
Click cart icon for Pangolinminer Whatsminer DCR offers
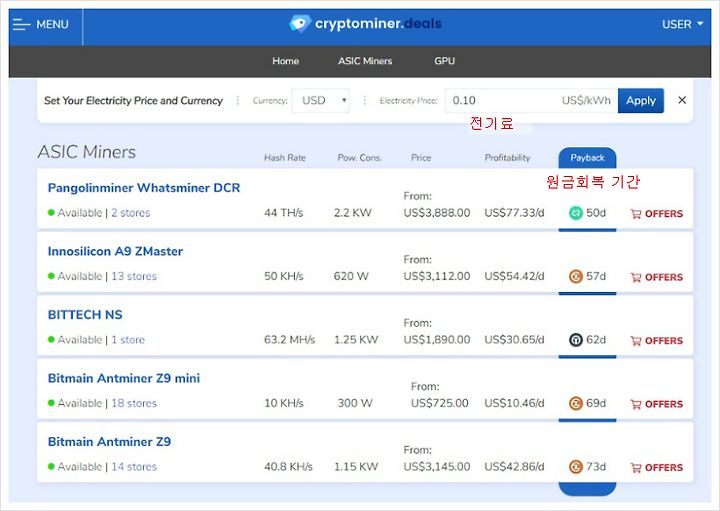[636, 213]
